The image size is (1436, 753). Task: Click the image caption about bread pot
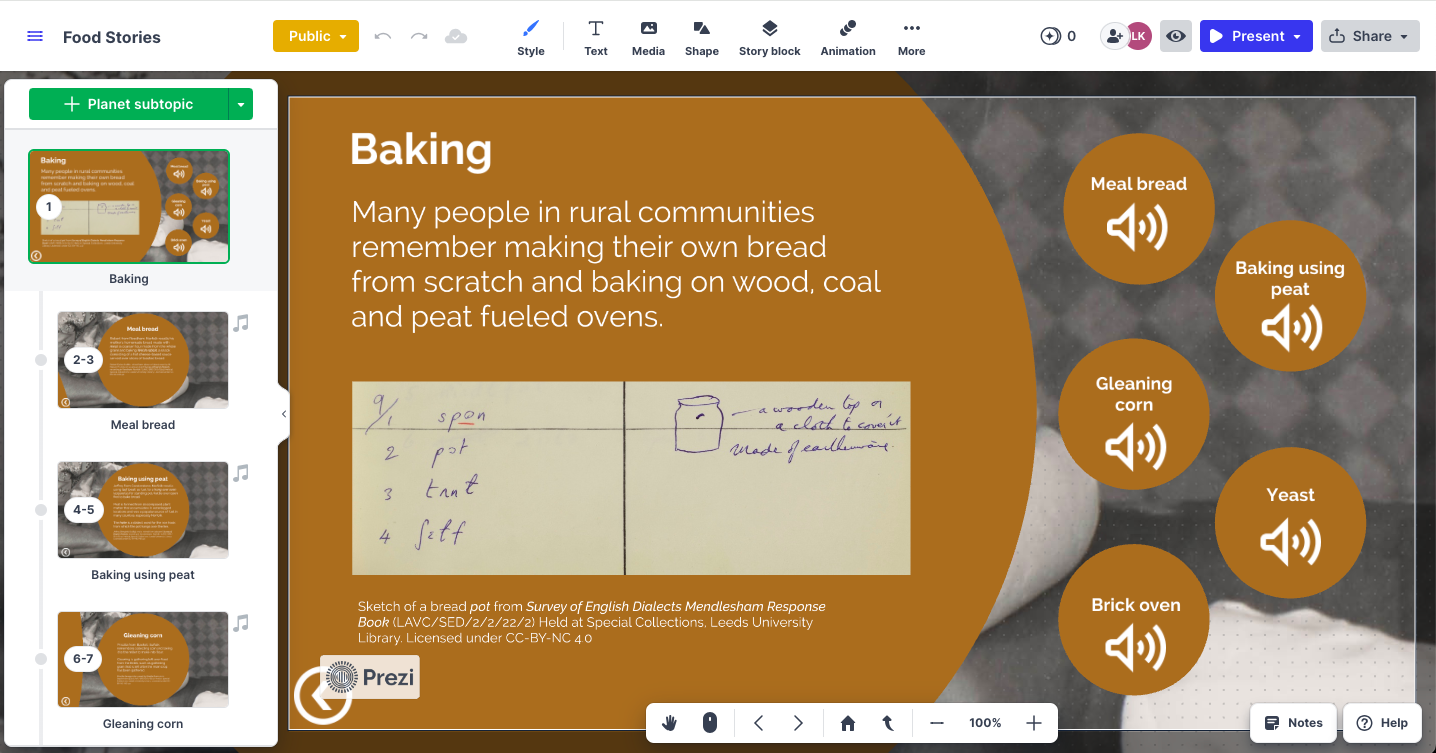coord(592,622)
